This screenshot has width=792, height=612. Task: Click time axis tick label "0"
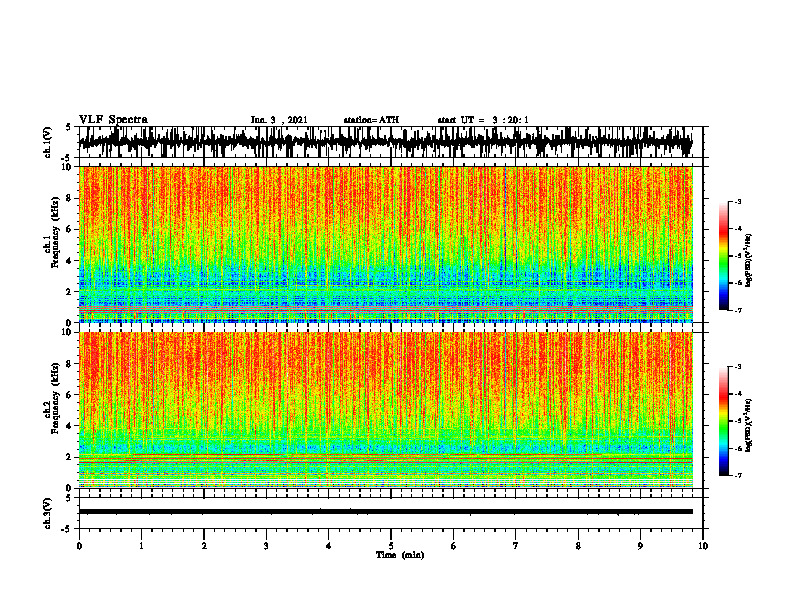click(x=79, y=546)
